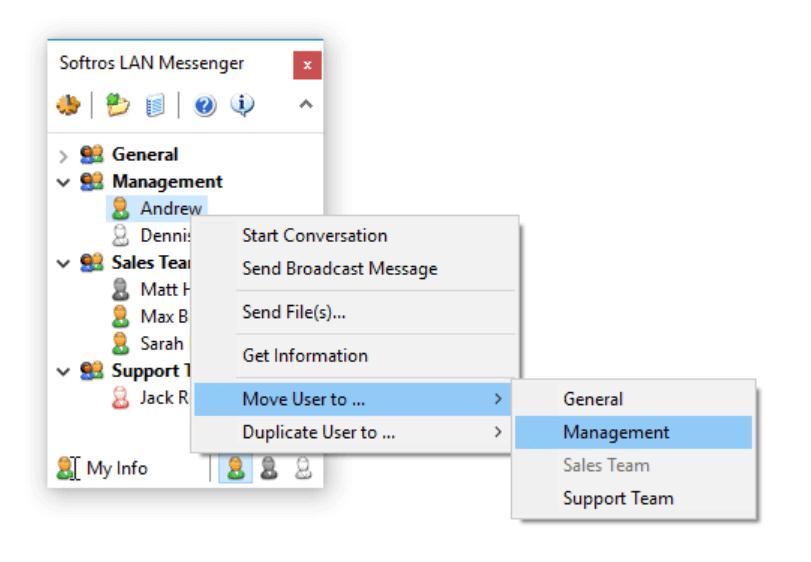Select the General group label
Screen dimensions: 811x562
click(x=145, y=155)
